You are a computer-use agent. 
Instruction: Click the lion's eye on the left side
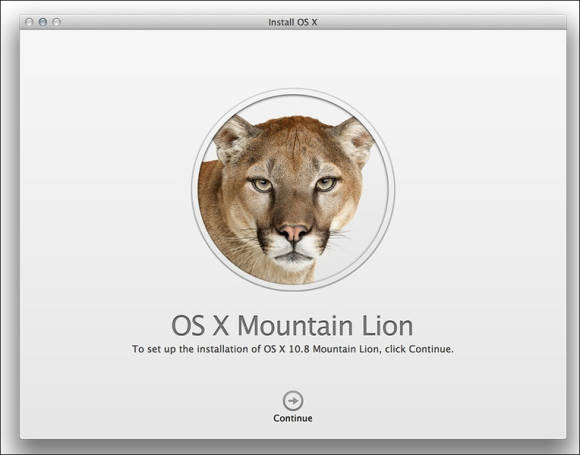point(262,184)
